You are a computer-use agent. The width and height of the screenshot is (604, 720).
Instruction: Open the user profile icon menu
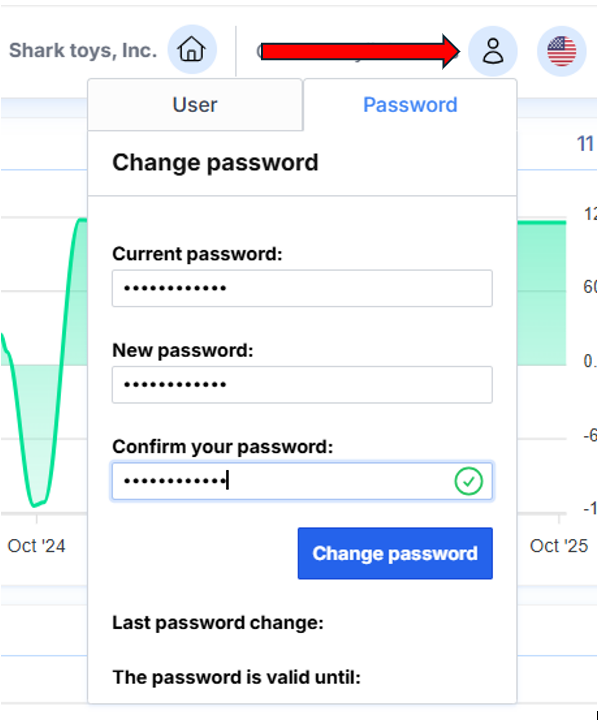tap(493, 51)
